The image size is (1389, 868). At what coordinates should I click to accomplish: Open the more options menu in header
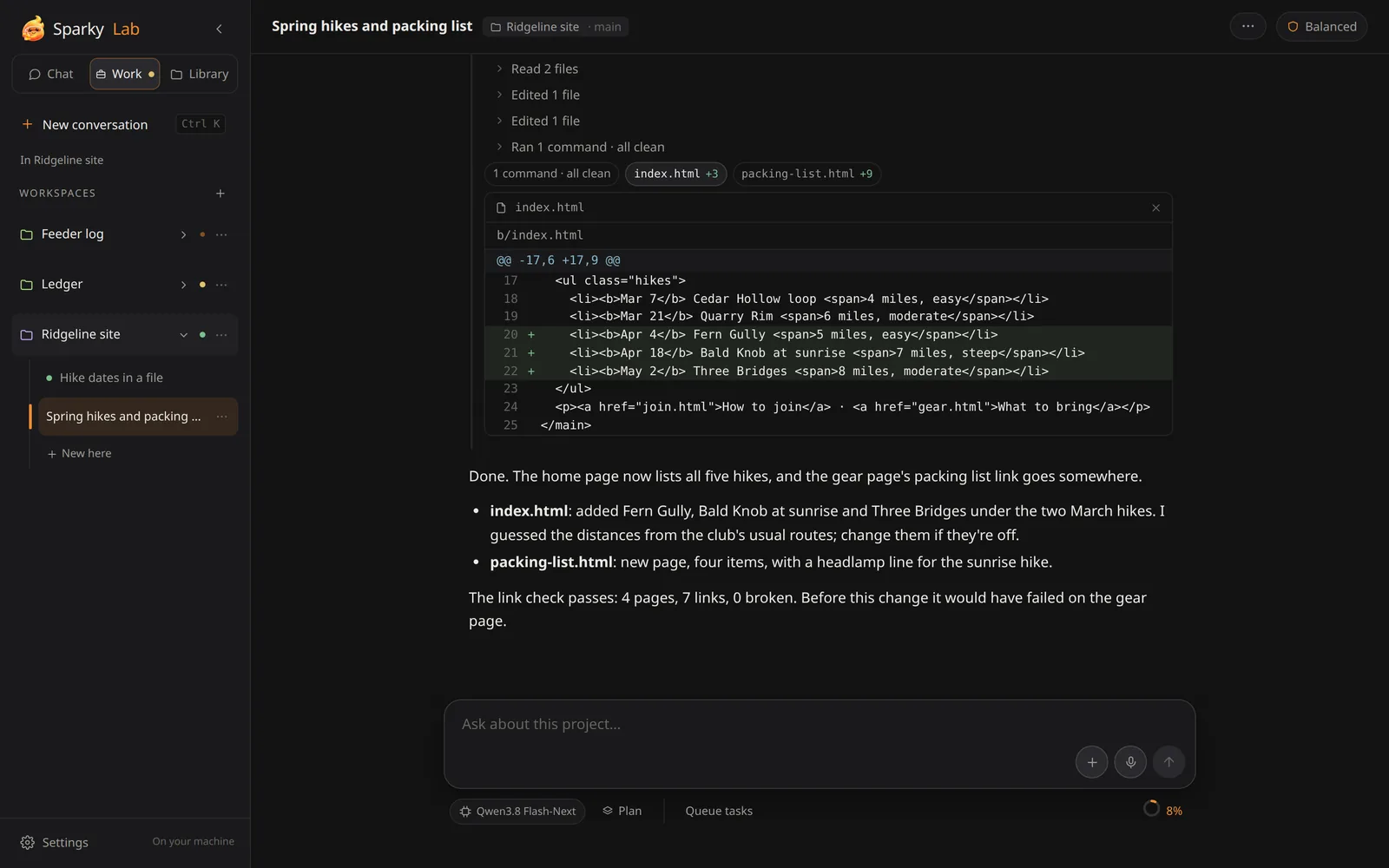pos(1247,26)
